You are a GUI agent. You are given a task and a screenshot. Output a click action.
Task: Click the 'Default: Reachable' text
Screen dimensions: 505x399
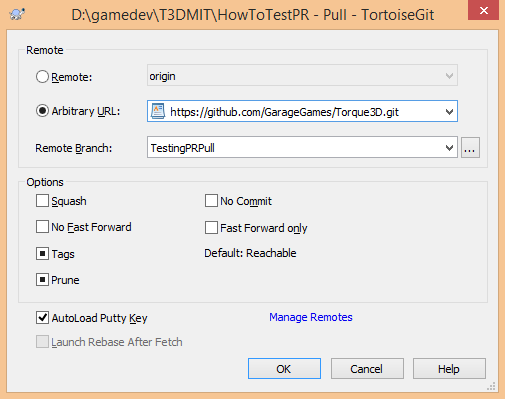click(x=250, y=253)
